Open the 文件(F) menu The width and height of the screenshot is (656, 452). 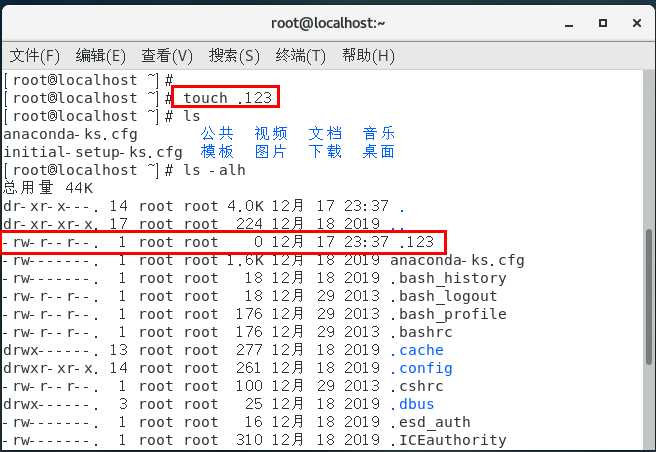34,56
